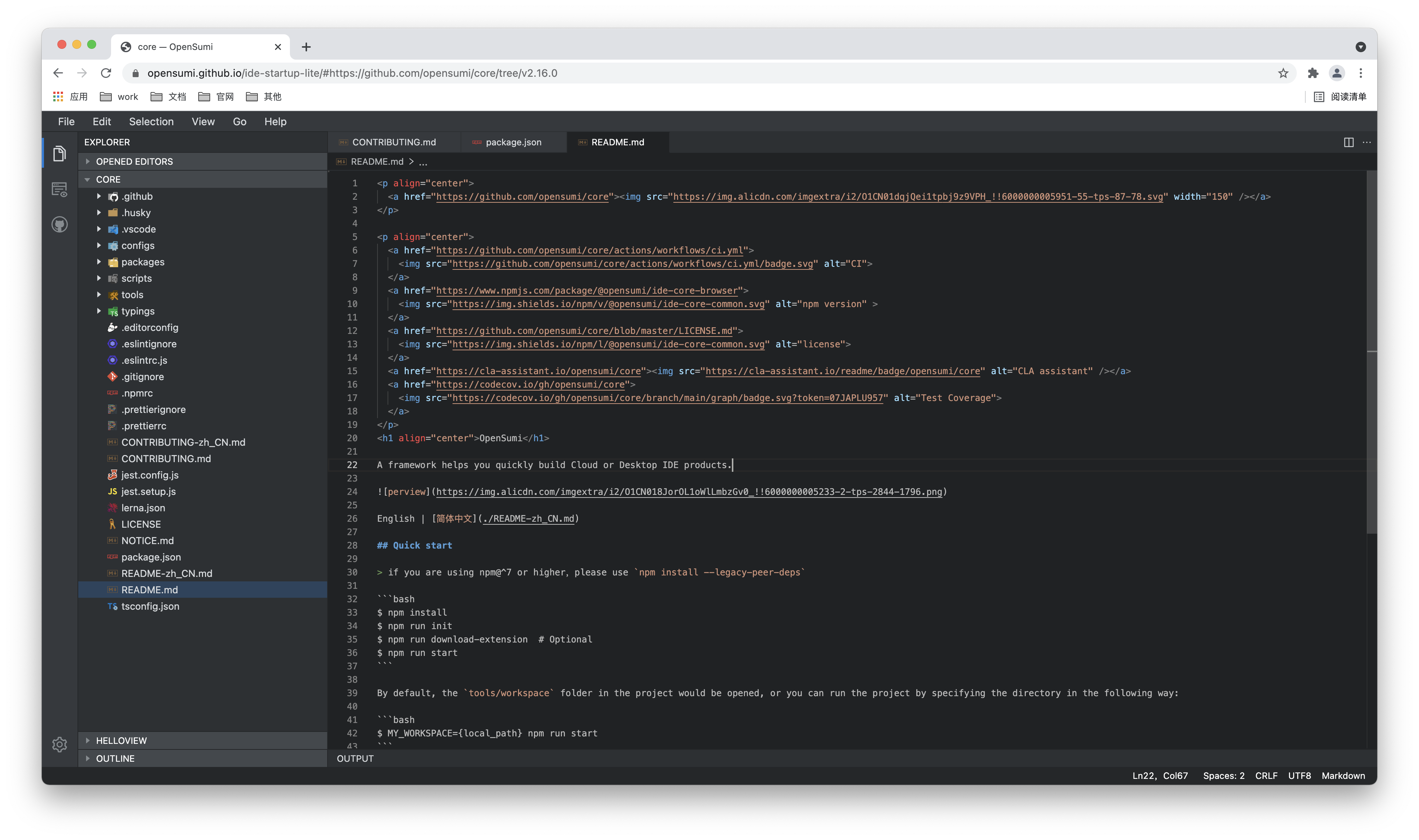Click the site lock icon in address bar
Image resolution: width=1419 pixels, height=840 pixels.
[x=135, y=73]
